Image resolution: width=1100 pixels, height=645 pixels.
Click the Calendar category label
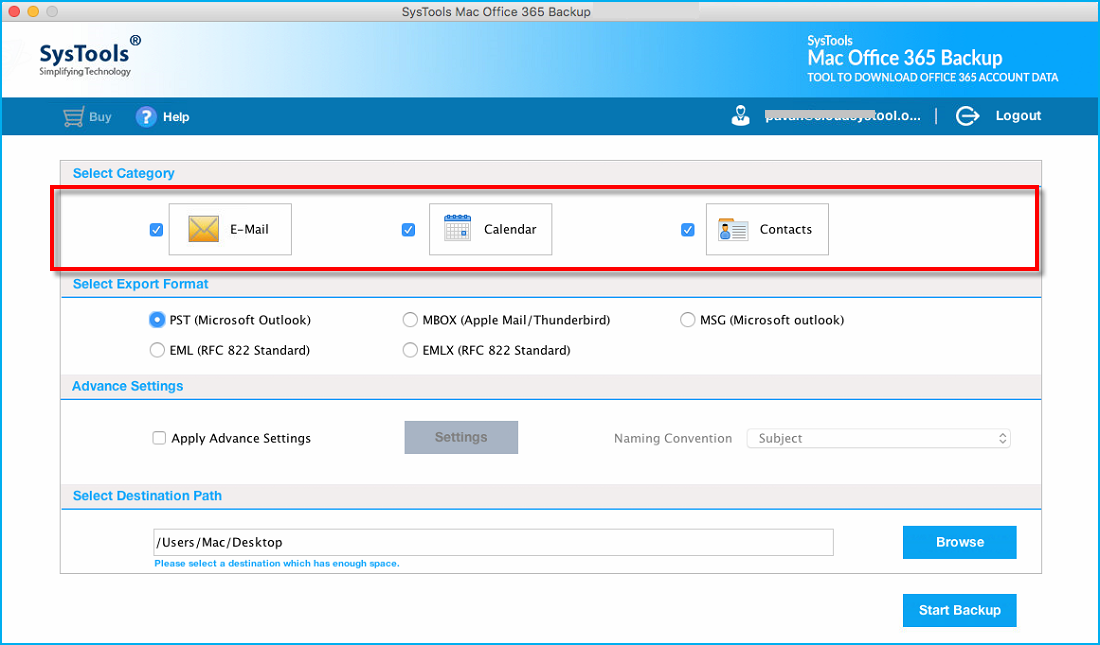coord(510,230)
